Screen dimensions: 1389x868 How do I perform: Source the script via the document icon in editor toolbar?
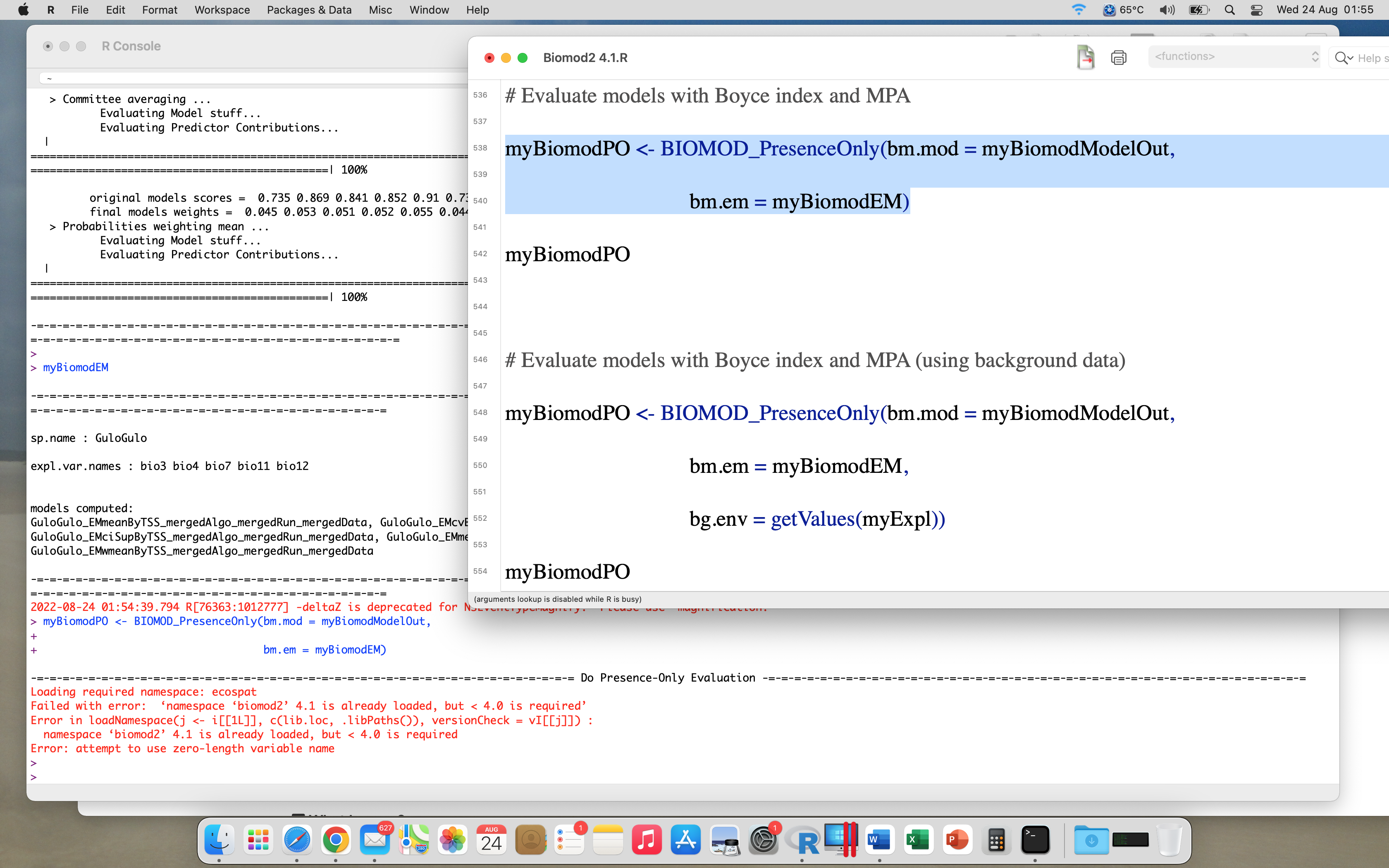1086,57
